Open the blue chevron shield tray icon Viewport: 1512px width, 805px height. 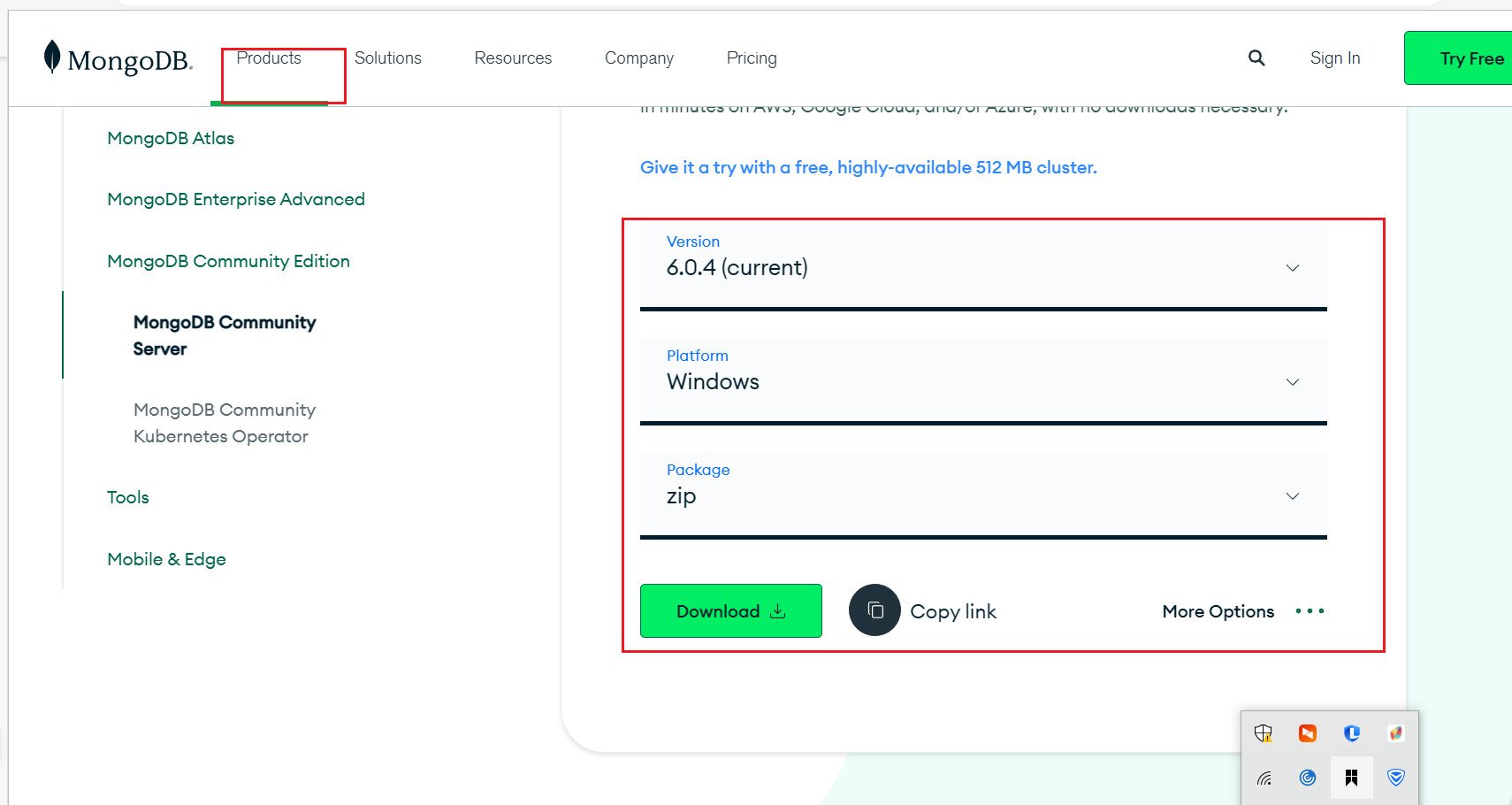click(x=1396, y=778)
